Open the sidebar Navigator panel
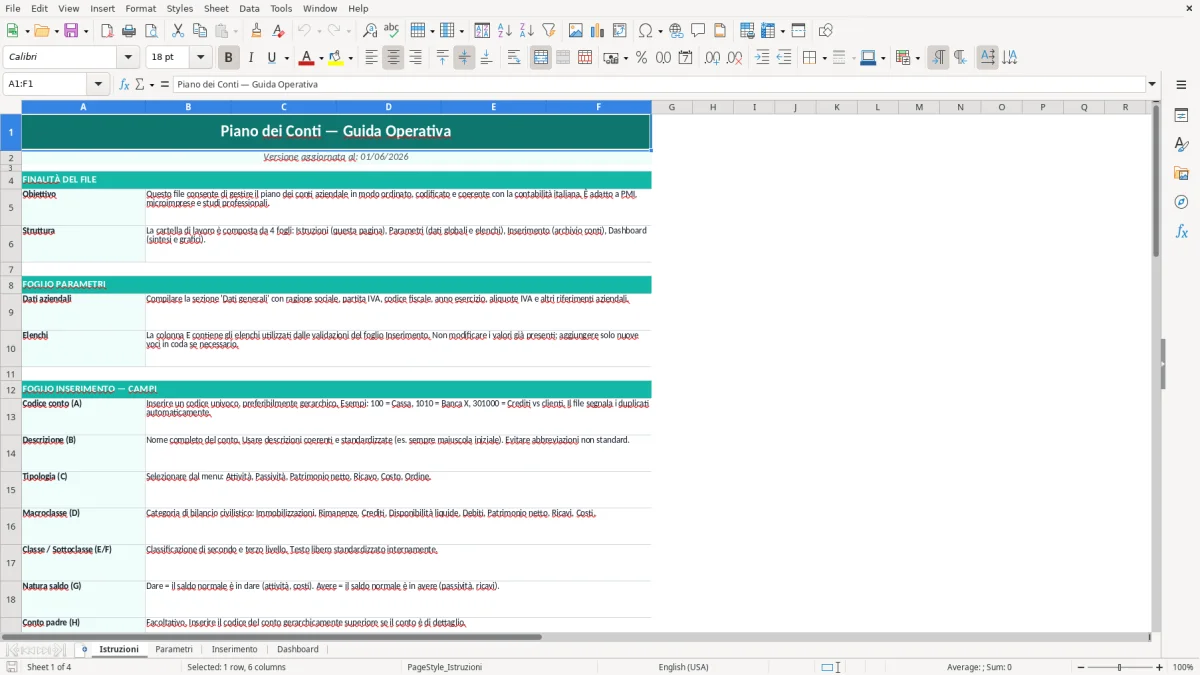 (x=1181, y=202)
